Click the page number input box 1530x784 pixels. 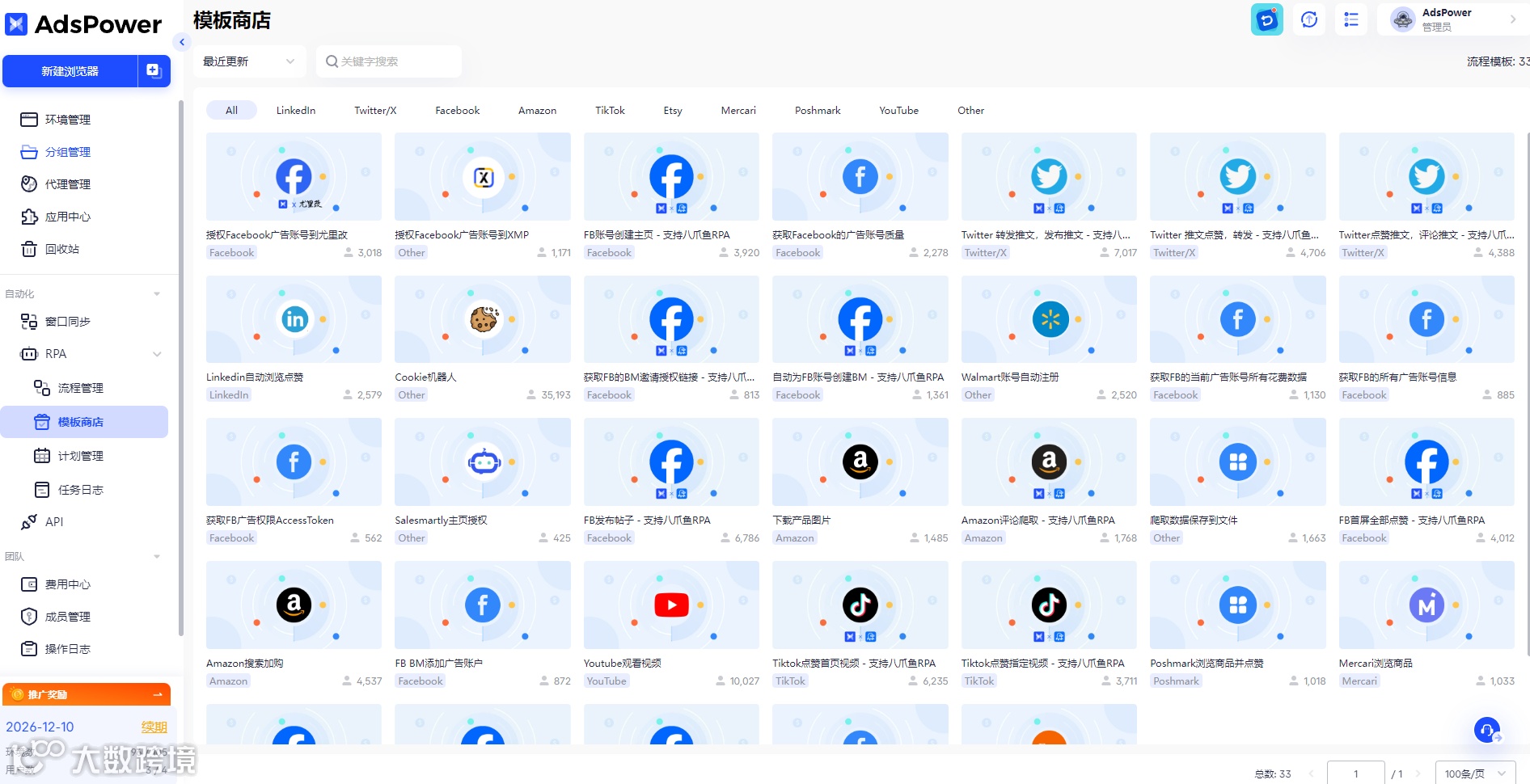click(x=1356, y=773)
